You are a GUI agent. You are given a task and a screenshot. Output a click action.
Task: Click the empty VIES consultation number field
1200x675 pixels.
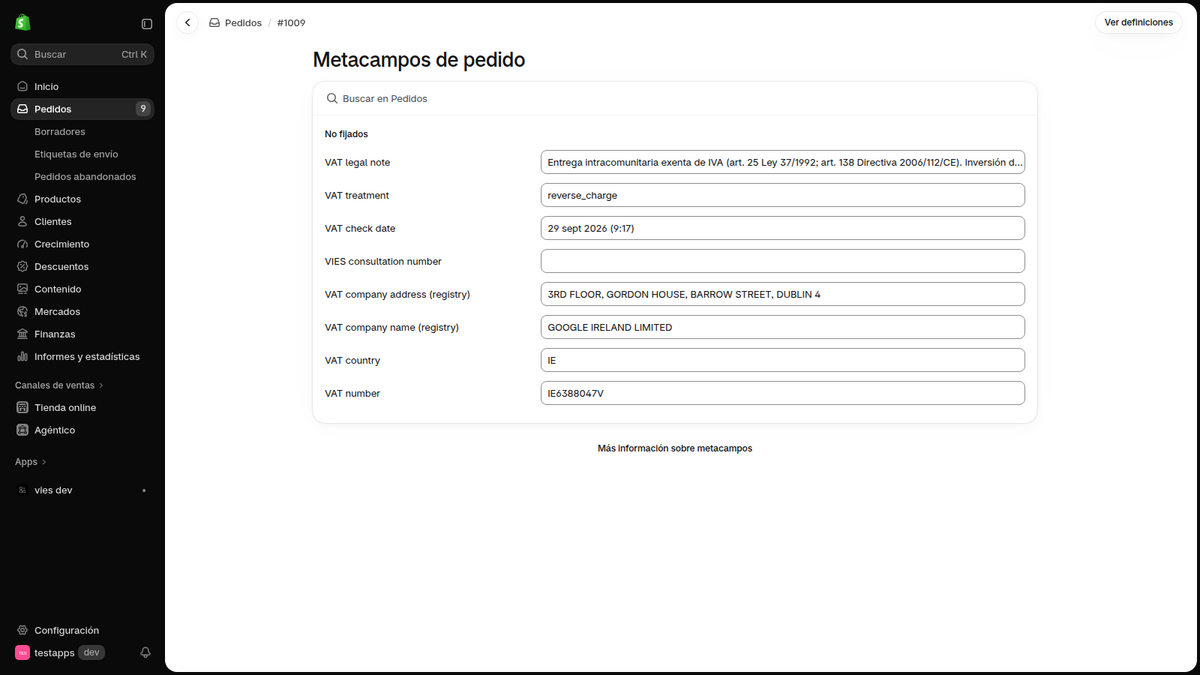pyautogui.click(x=783, y=261)
